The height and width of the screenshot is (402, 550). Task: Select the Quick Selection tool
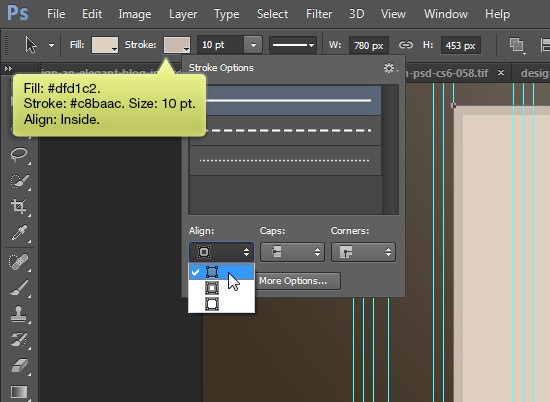point(19,181)
